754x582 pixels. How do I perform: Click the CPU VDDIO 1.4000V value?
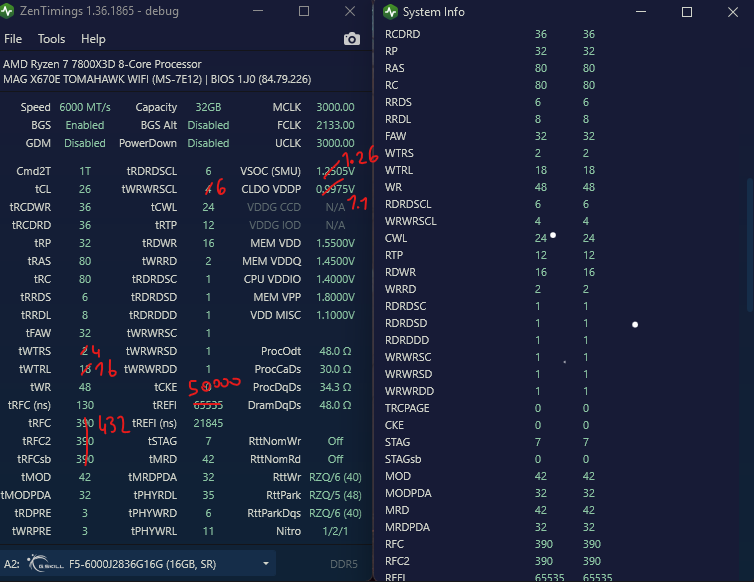coord(335,279)
